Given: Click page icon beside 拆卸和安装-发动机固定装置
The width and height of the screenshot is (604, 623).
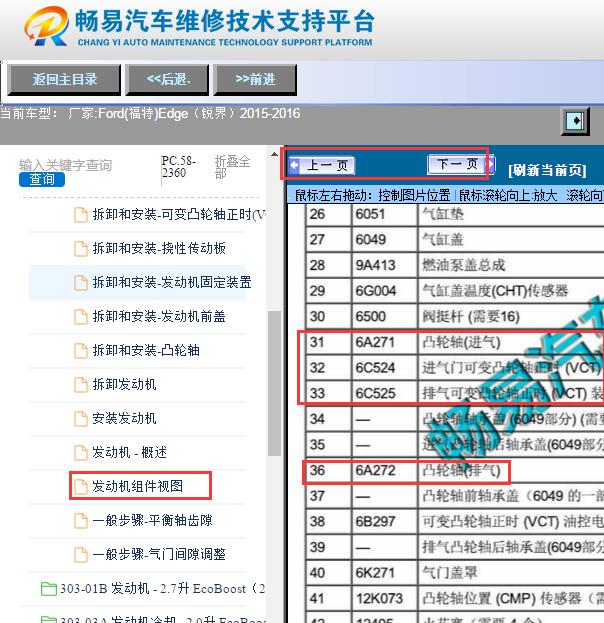Looking at the screenshot, I should click(x=81, y=283).
